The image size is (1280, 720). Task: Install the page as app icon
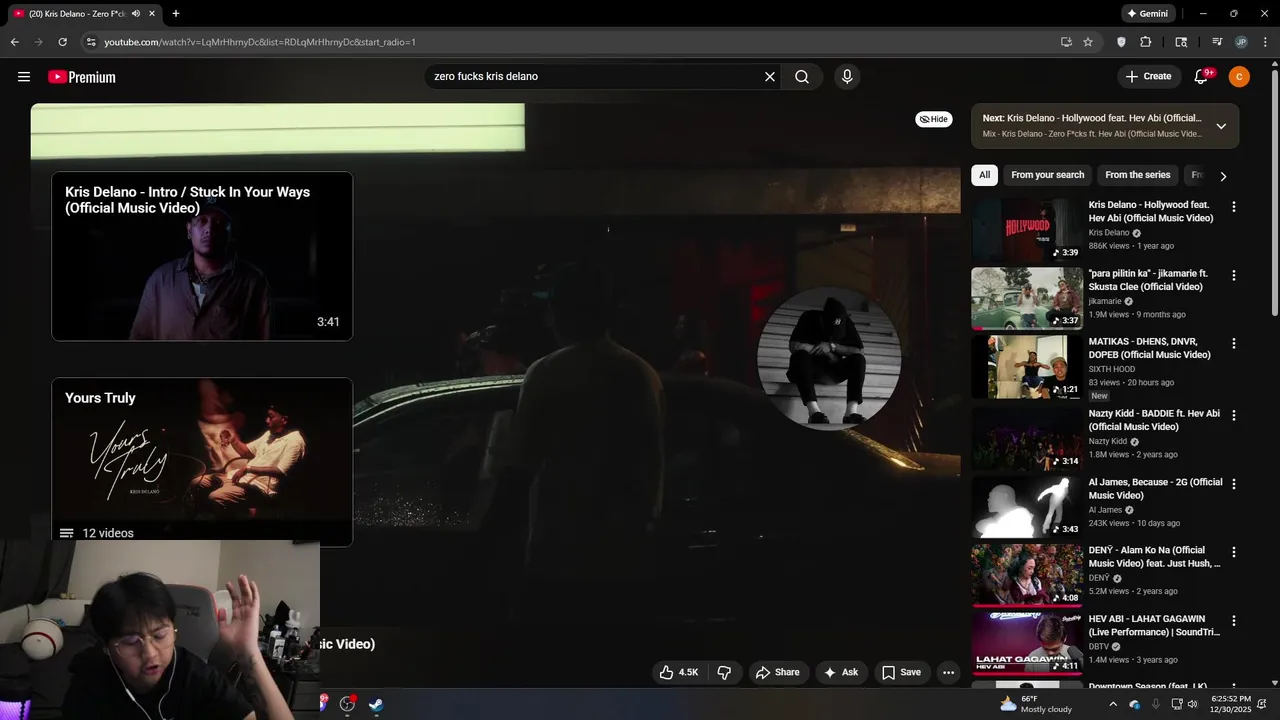1066,42
